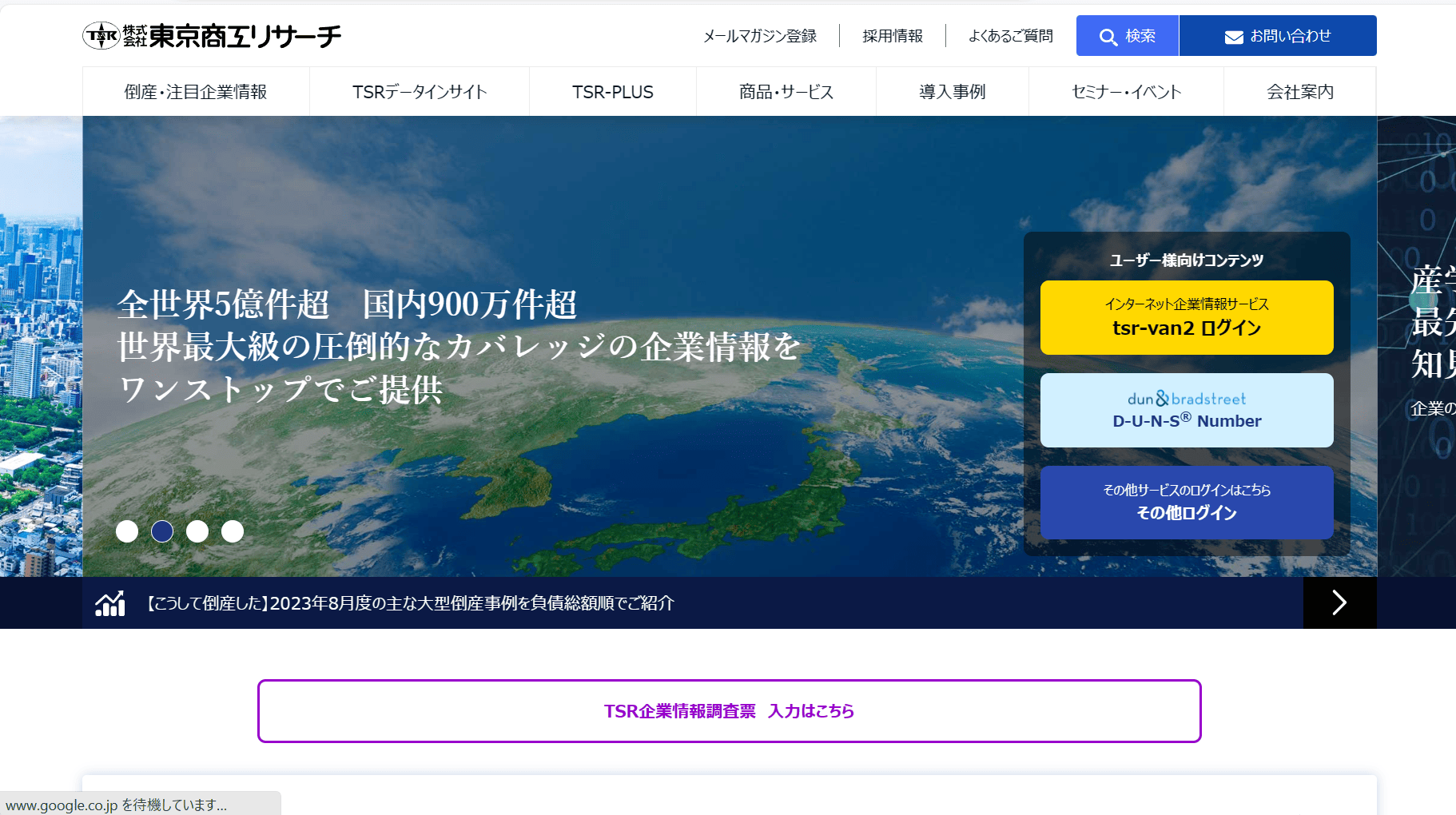
Task: Open よくあるご質問 link
Action: 1011,36
